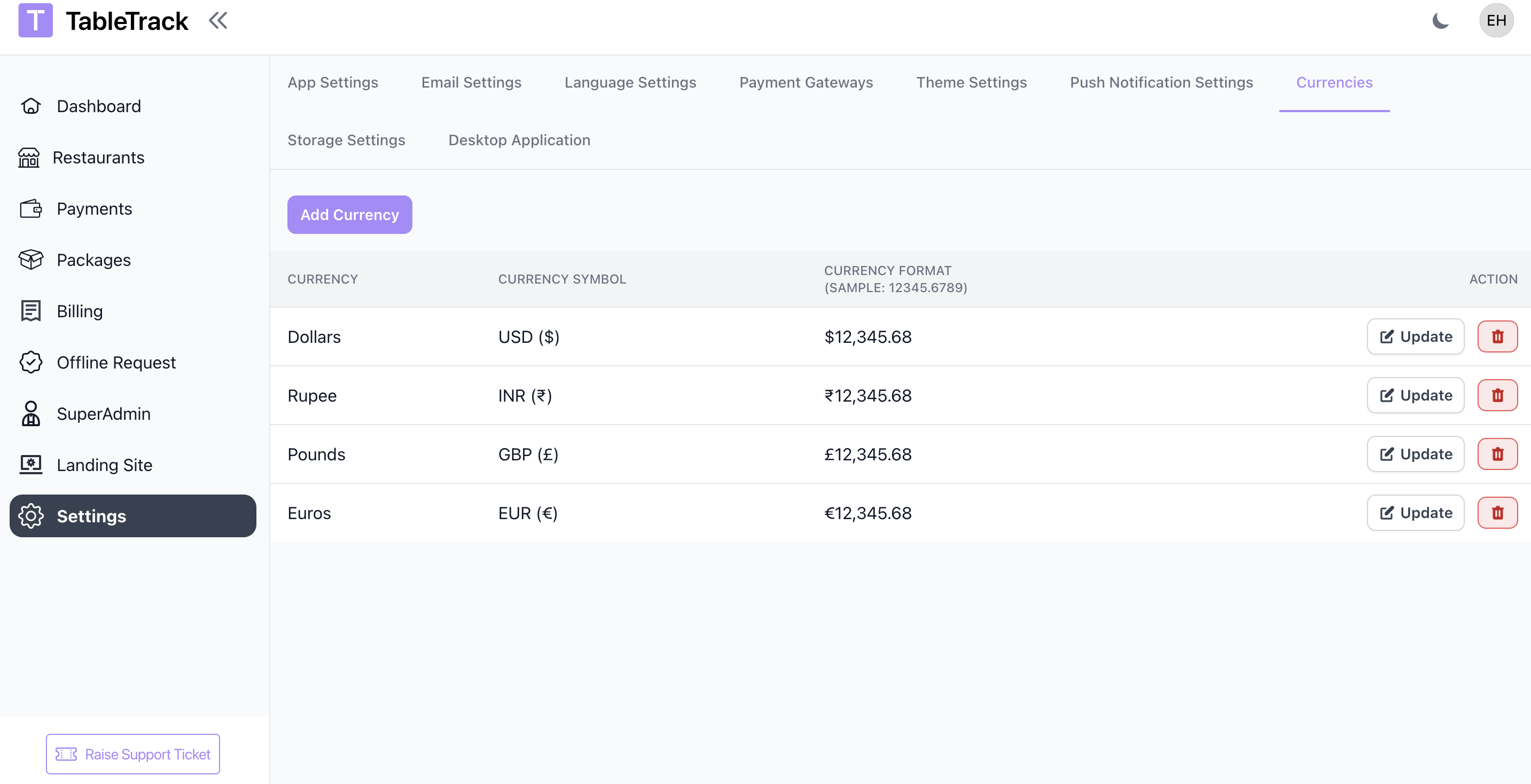Update the Rupee currency entry

coord(1415,395)
